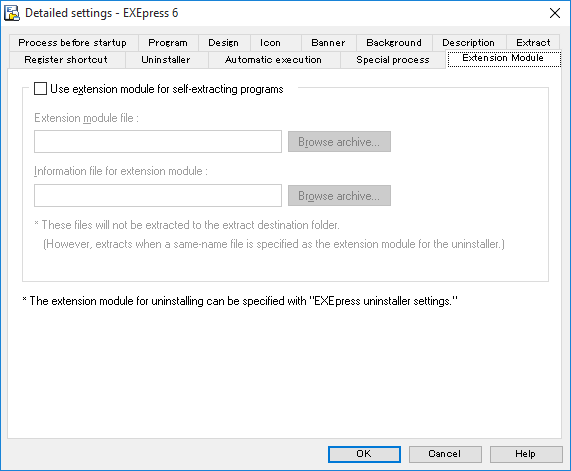Switch to the Program tab
This screenshot has width=571, height=471.
168,43
